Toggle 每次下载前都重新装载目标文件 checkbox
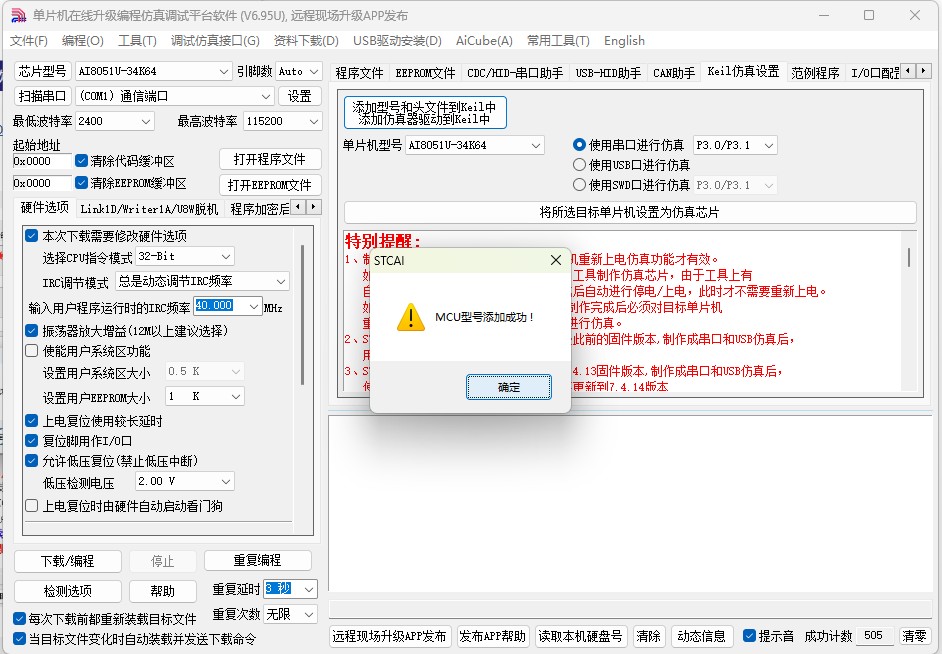Viewport: 942px width, 654px height. (x=19, y=619)
